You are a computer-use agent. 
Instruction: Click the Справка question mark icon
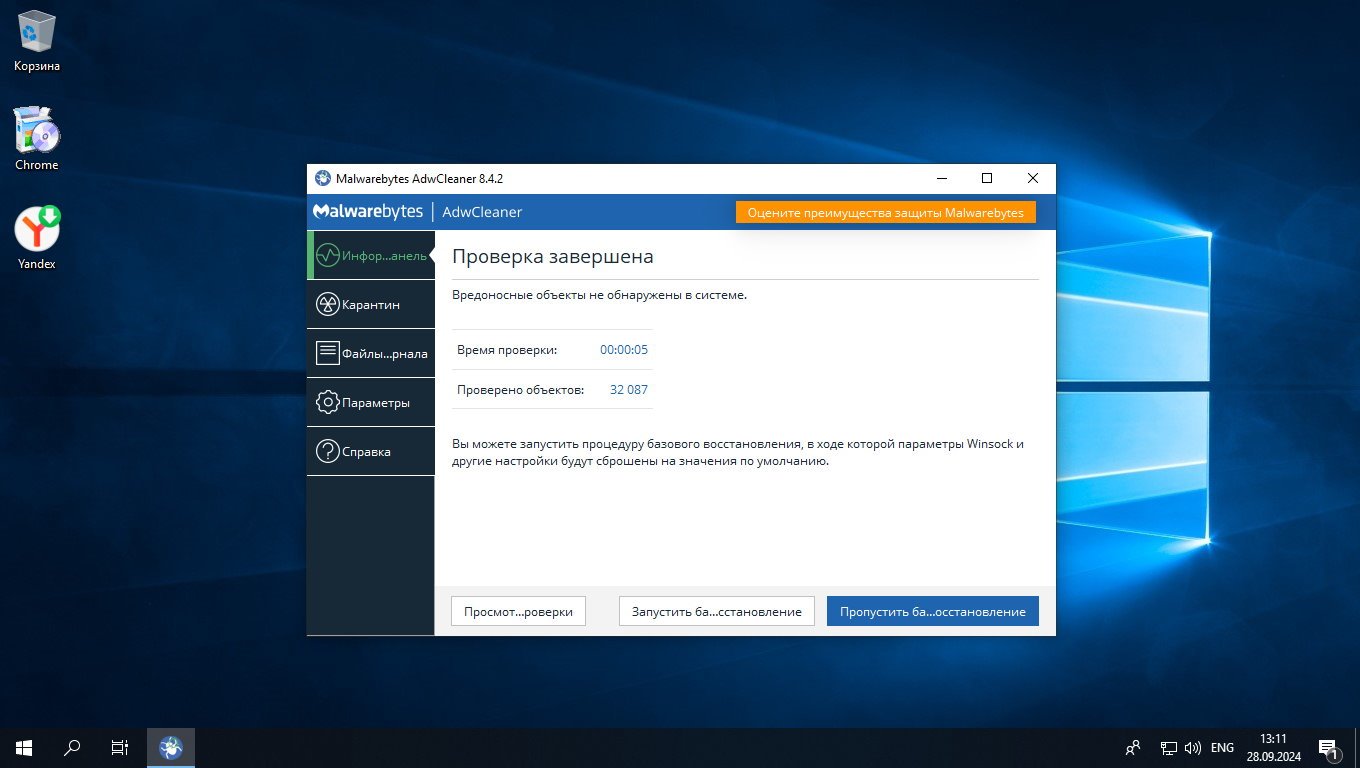click(327, 451)
